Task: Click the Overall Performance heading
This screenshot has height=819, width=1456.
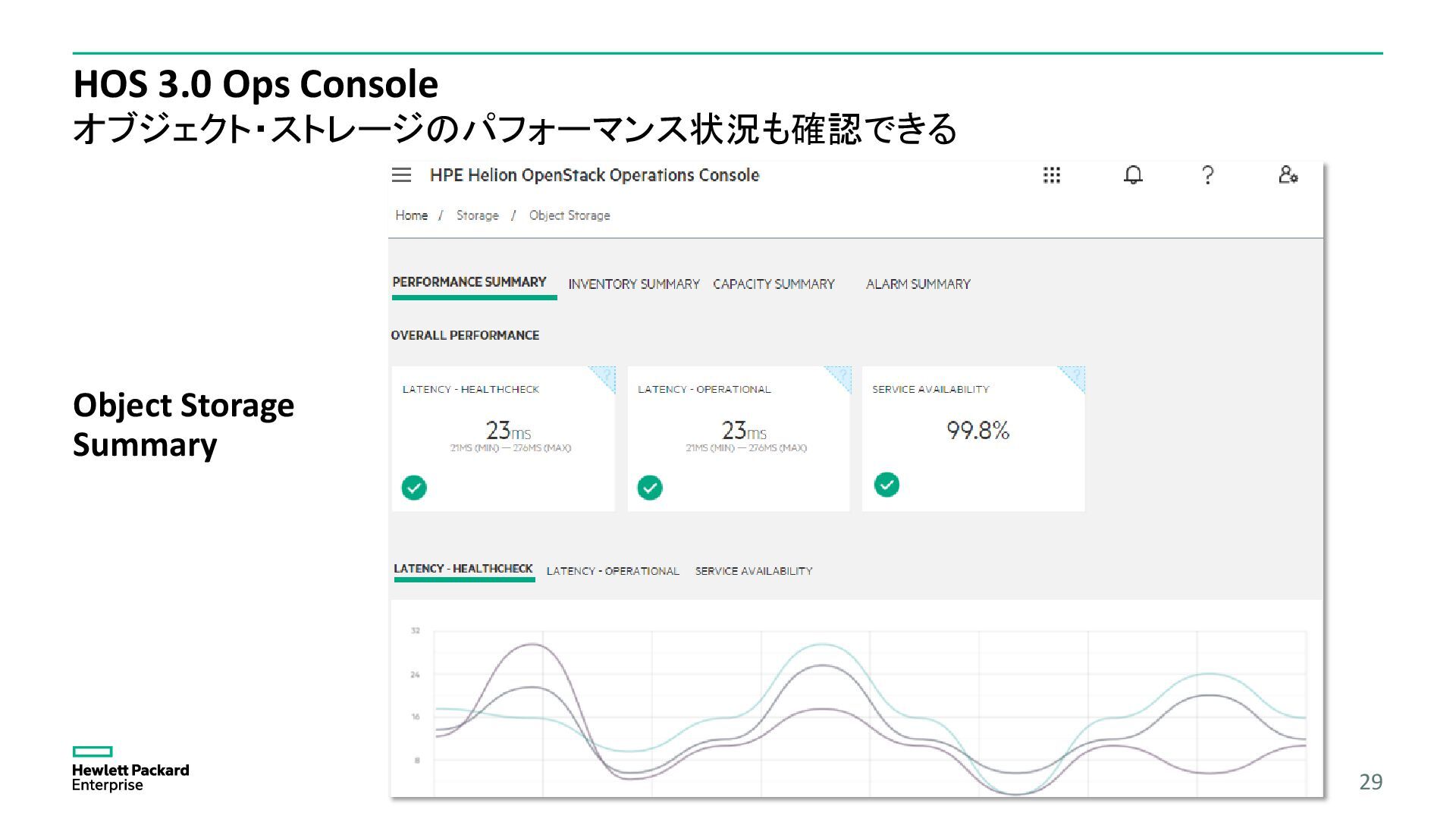Action: 465,335
